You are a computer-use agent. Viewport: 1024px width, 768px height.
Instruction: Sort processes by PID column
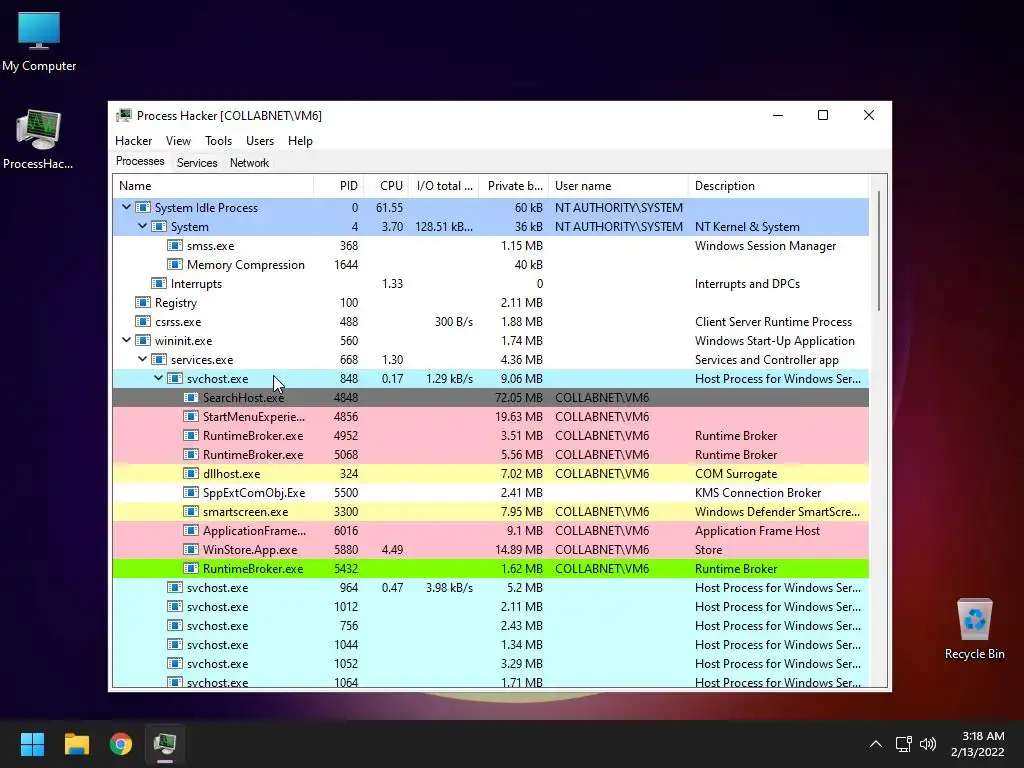338,186
